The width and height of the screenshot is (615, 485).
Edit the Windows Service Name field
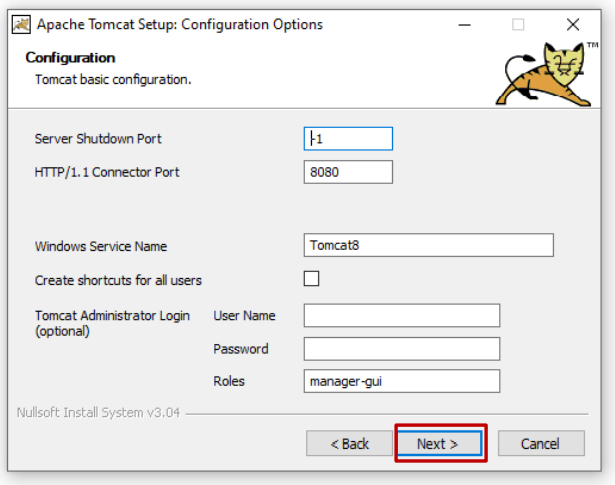coord(428,245)
